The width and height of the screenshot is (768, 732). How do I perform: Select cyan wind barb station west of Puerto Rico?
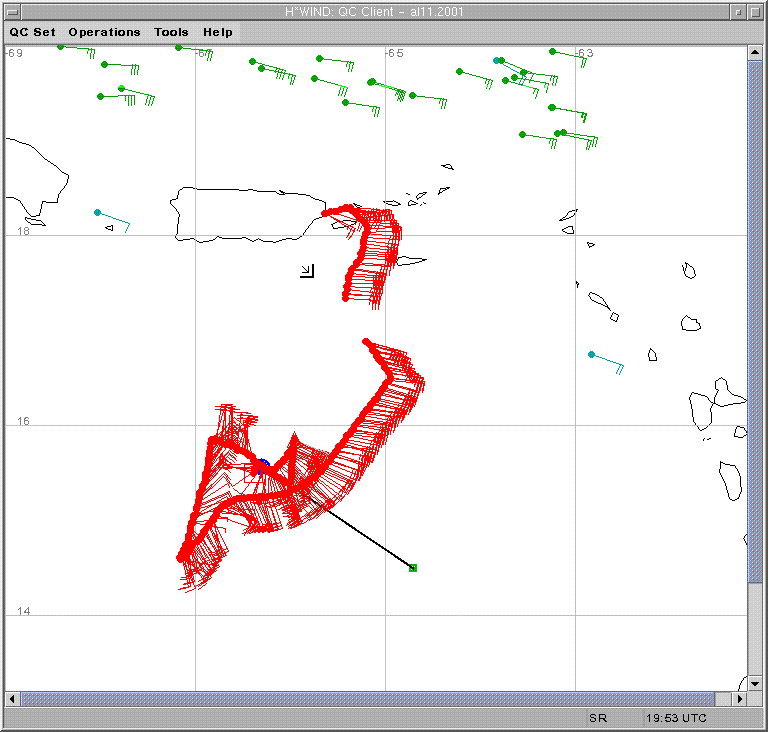97,212
